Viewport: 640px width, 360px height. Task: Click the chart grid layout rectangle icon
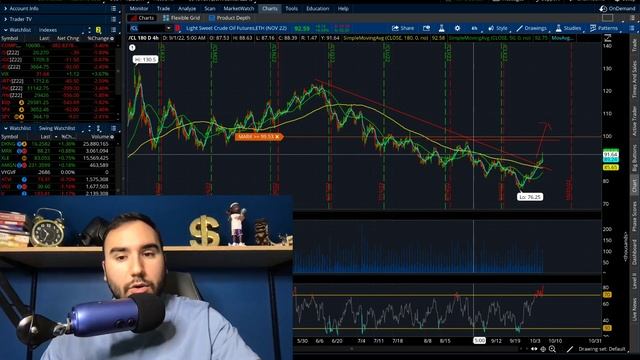point(607,18)
